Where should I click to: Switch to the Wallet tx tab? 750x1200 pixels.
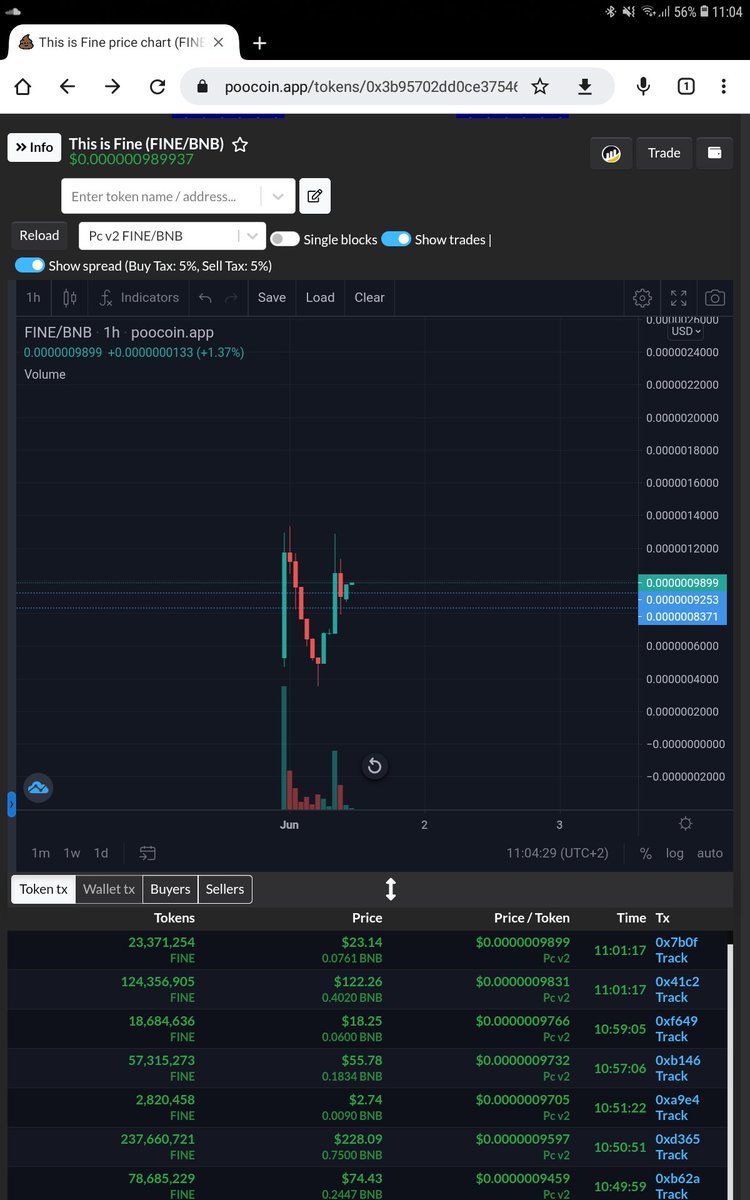coord(108,889)
